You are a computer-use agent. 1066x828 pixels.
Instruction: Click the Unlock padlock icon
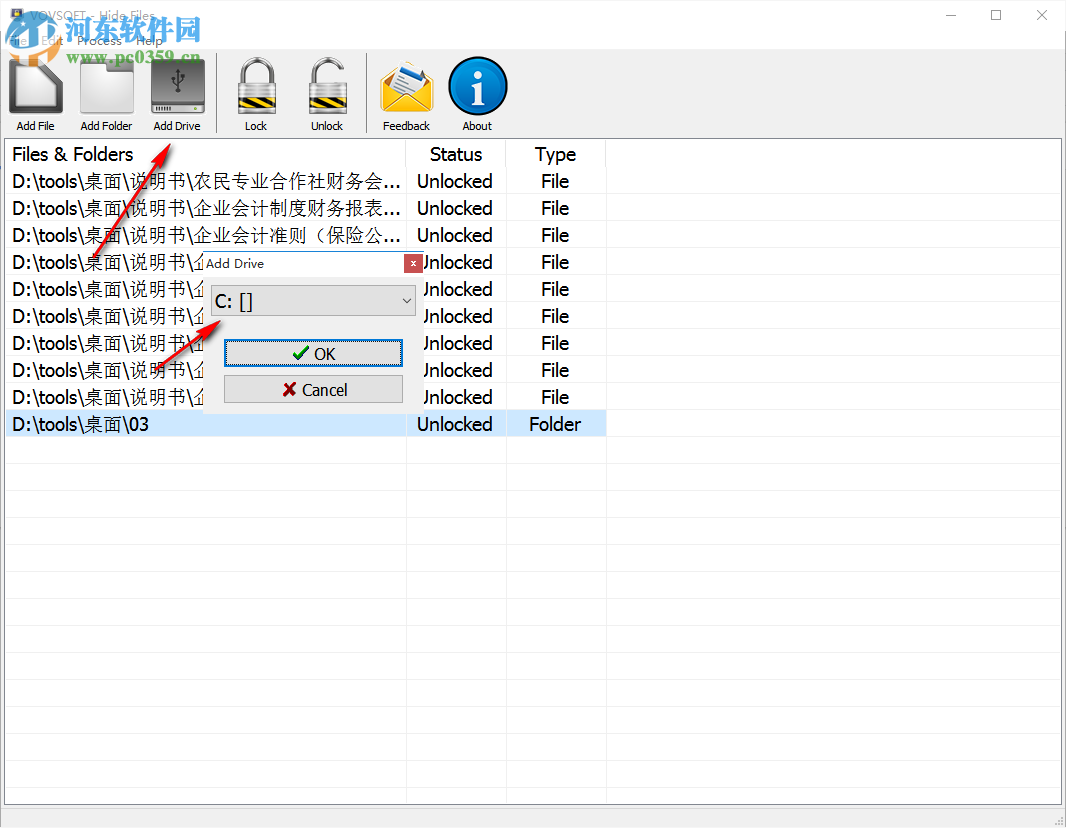[x=327, y=86]
